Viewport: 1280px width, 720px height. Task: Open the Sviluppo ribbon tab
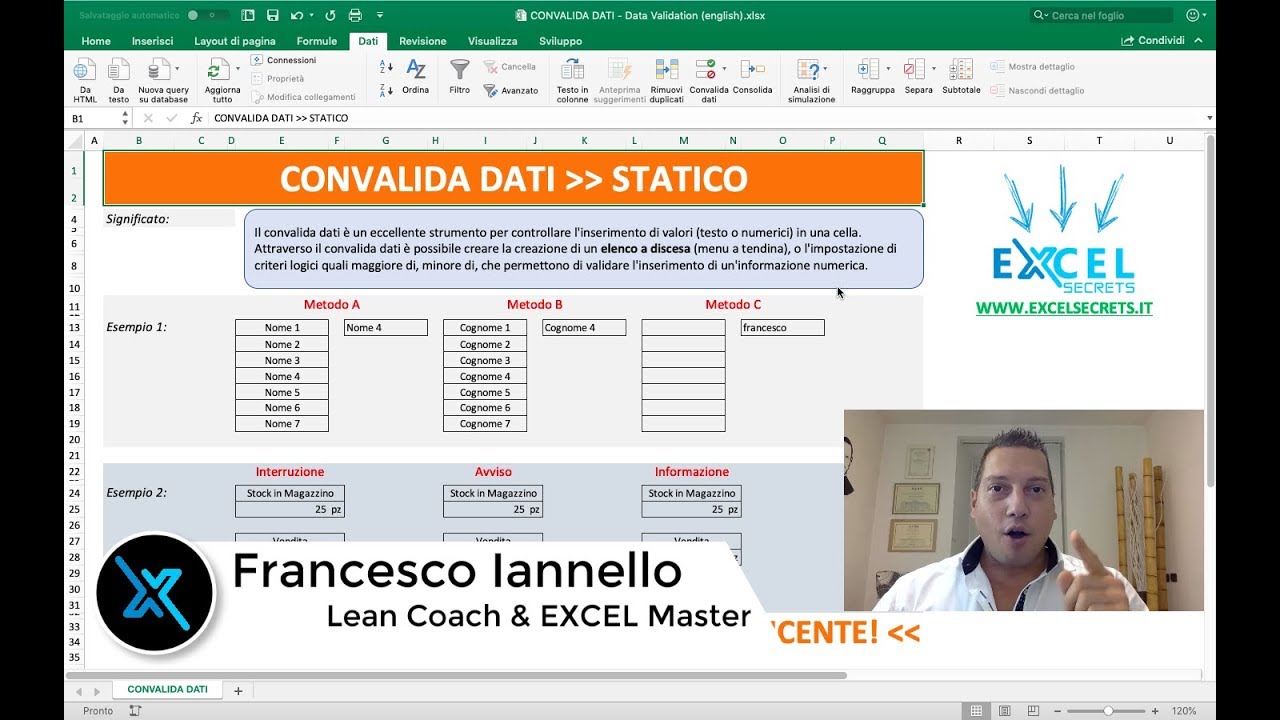tap(560, 41)
